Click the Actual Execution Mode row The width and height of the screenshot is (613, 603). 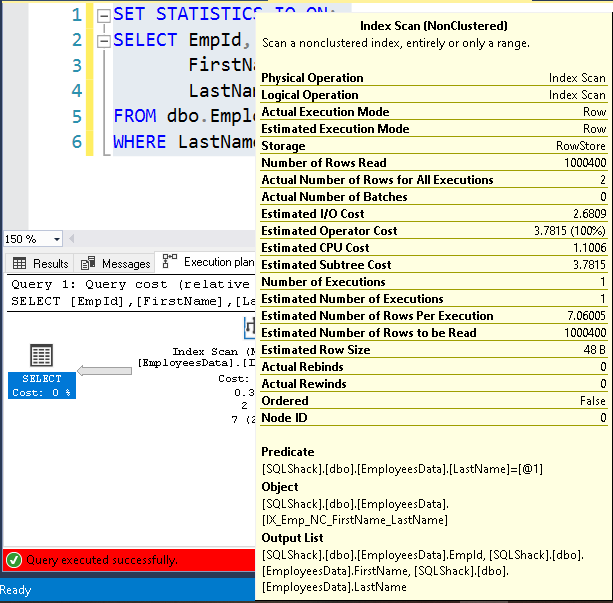pyautogui.click(x=434, y=112)
